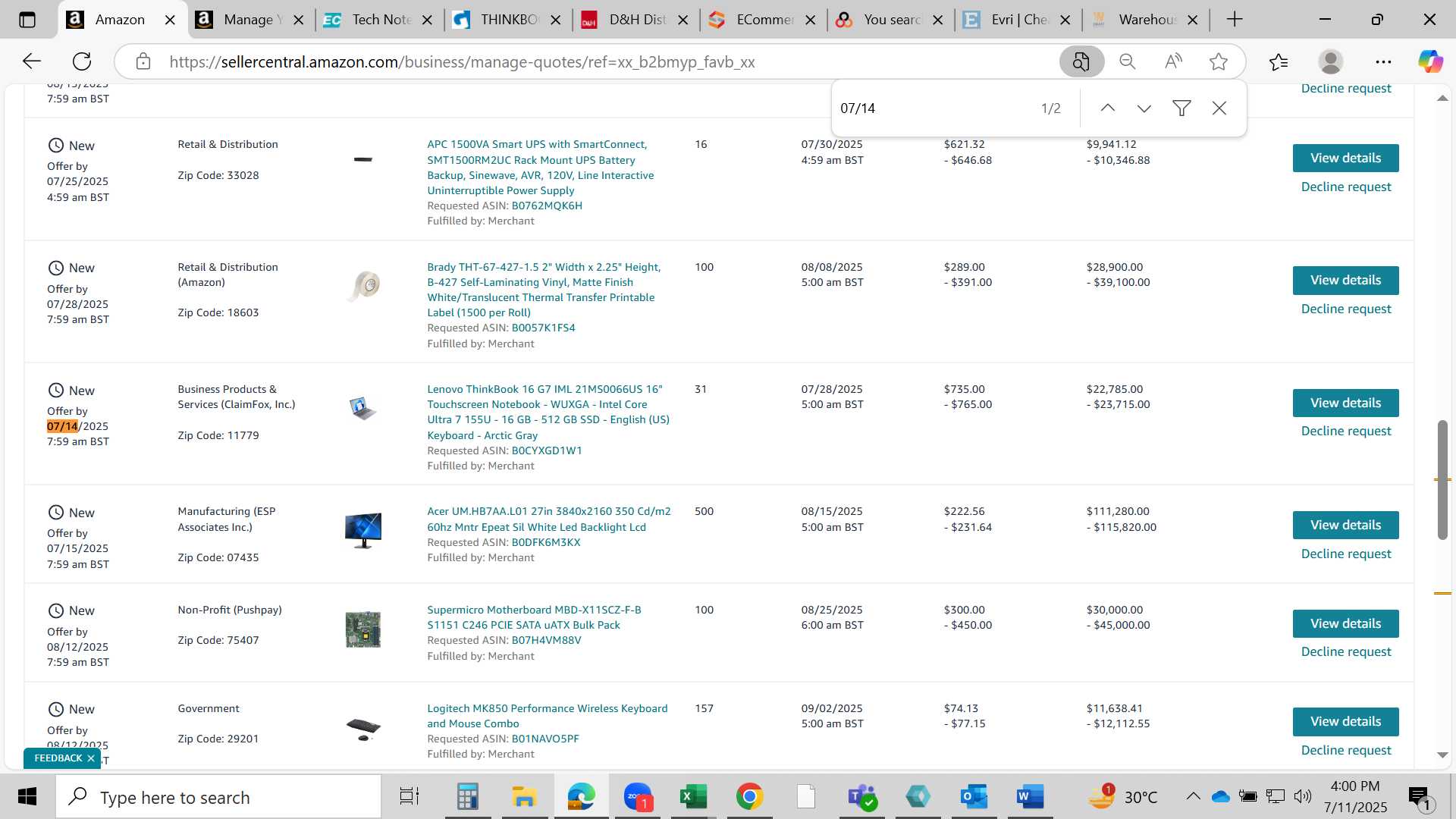The width and height of the screenshot is (1456, 819).
Task: Open Google Chrome from the taskbar
Action: coord(749,797)
